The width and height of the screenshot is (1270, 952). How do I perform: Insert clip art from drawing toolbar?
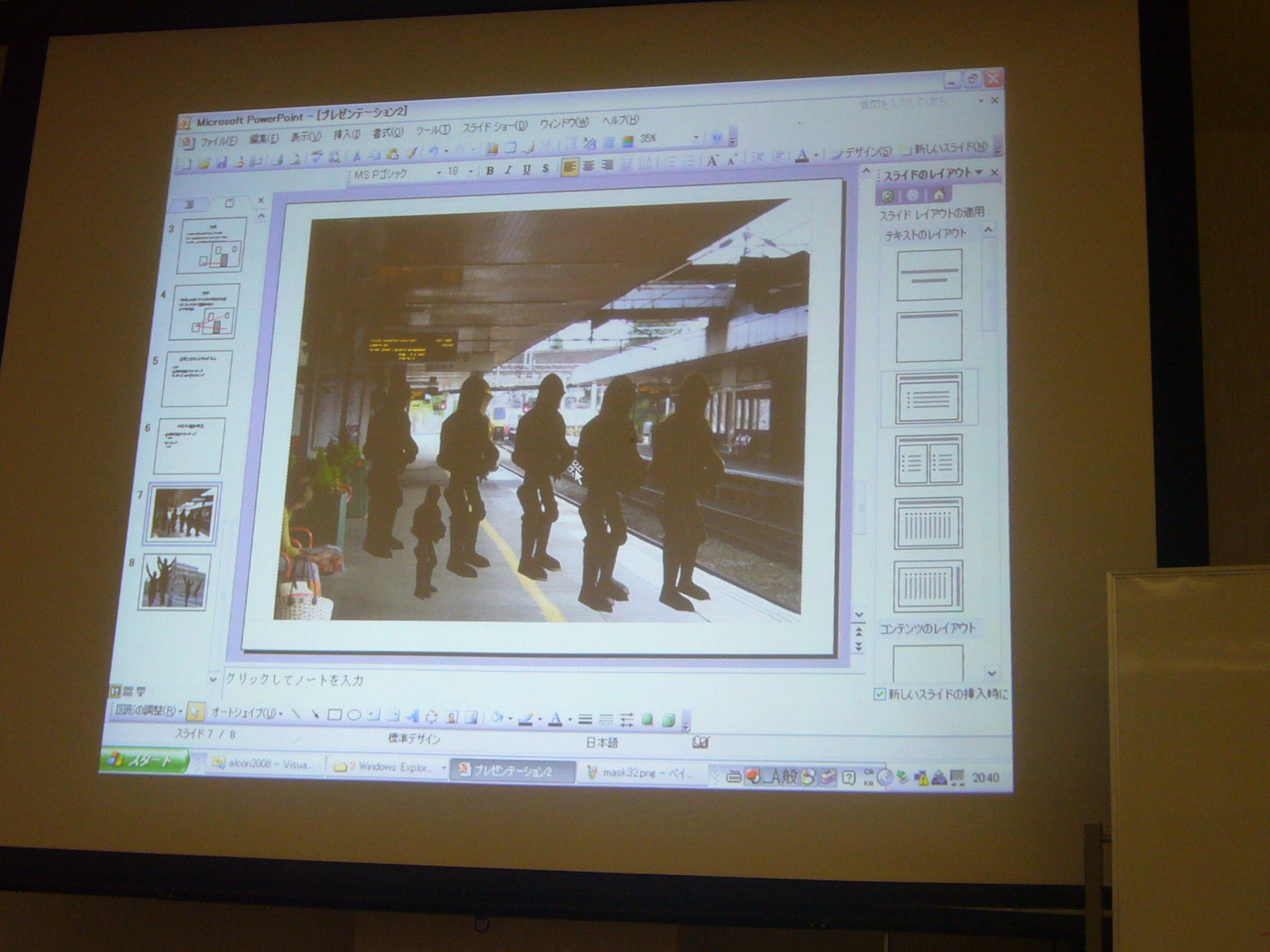[451, 717]
